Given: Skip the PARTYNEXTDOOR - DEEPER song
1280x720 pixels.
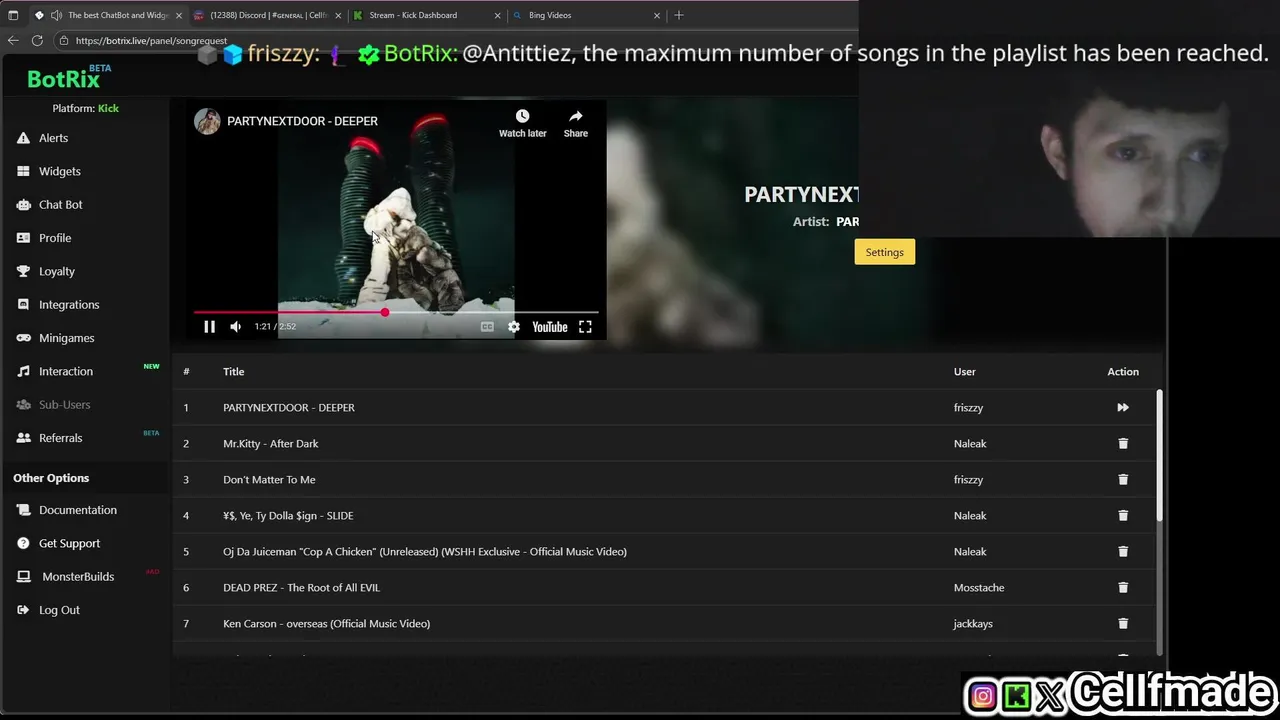Looking at the screenshot, I should click(x=1123, y=407).
